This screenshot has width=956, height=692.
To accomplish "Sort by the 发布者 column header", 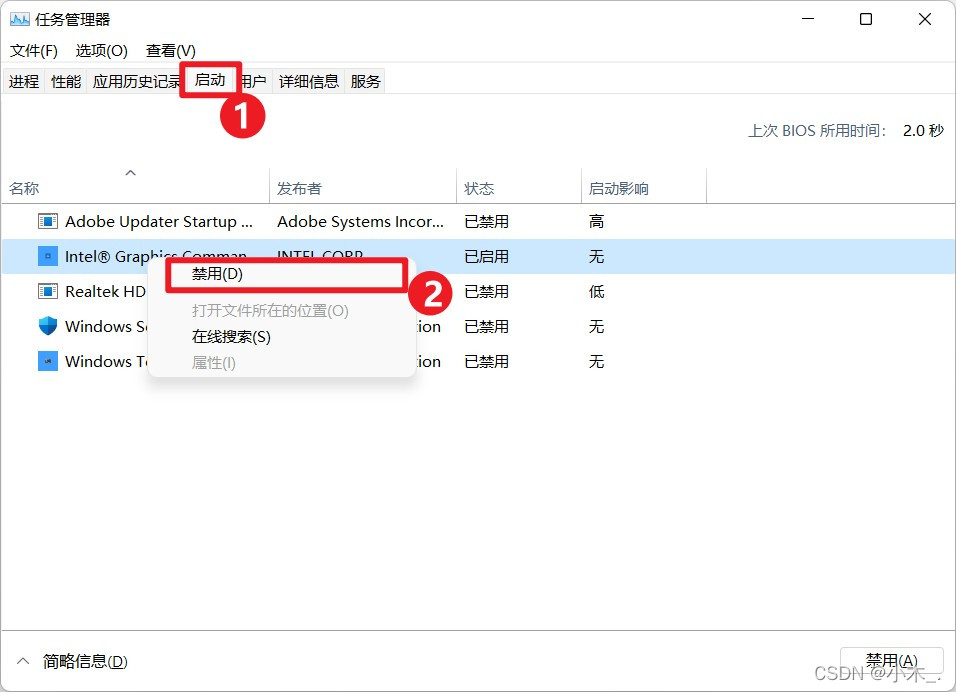I will pyautogui.click(x=363, y=188).
